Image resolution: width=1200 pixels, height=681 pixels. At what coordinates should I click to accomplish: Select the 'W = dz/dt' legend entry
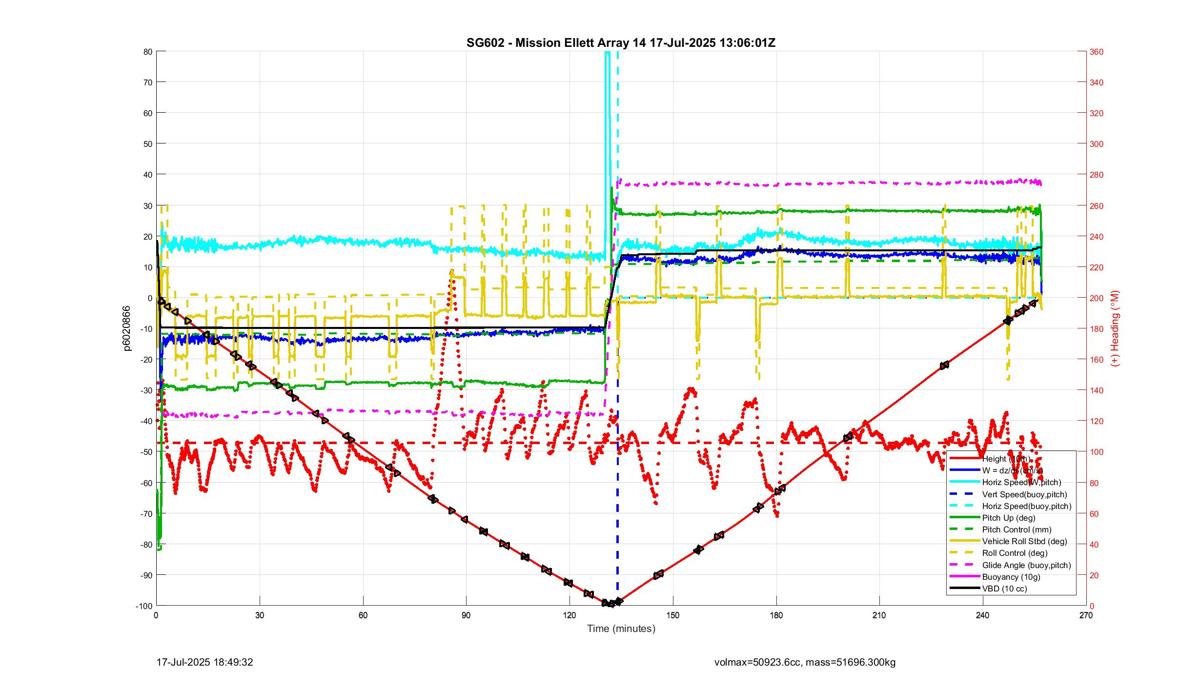tap(1011, 470)
